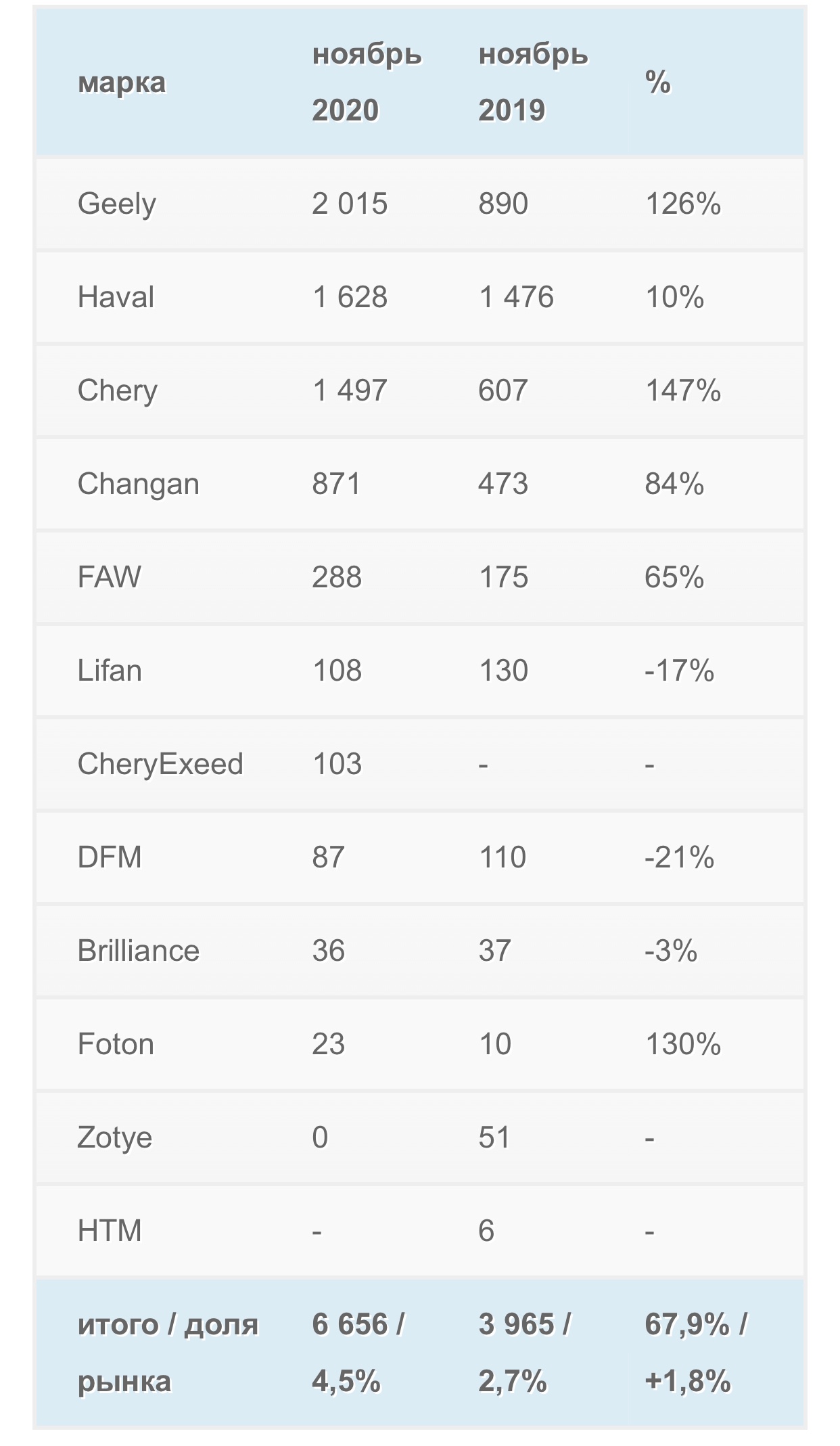The width and height of the screenshot is (840, 1446).
Task: Select Foton's 130% growth cell
Action: click(683, 1044)
